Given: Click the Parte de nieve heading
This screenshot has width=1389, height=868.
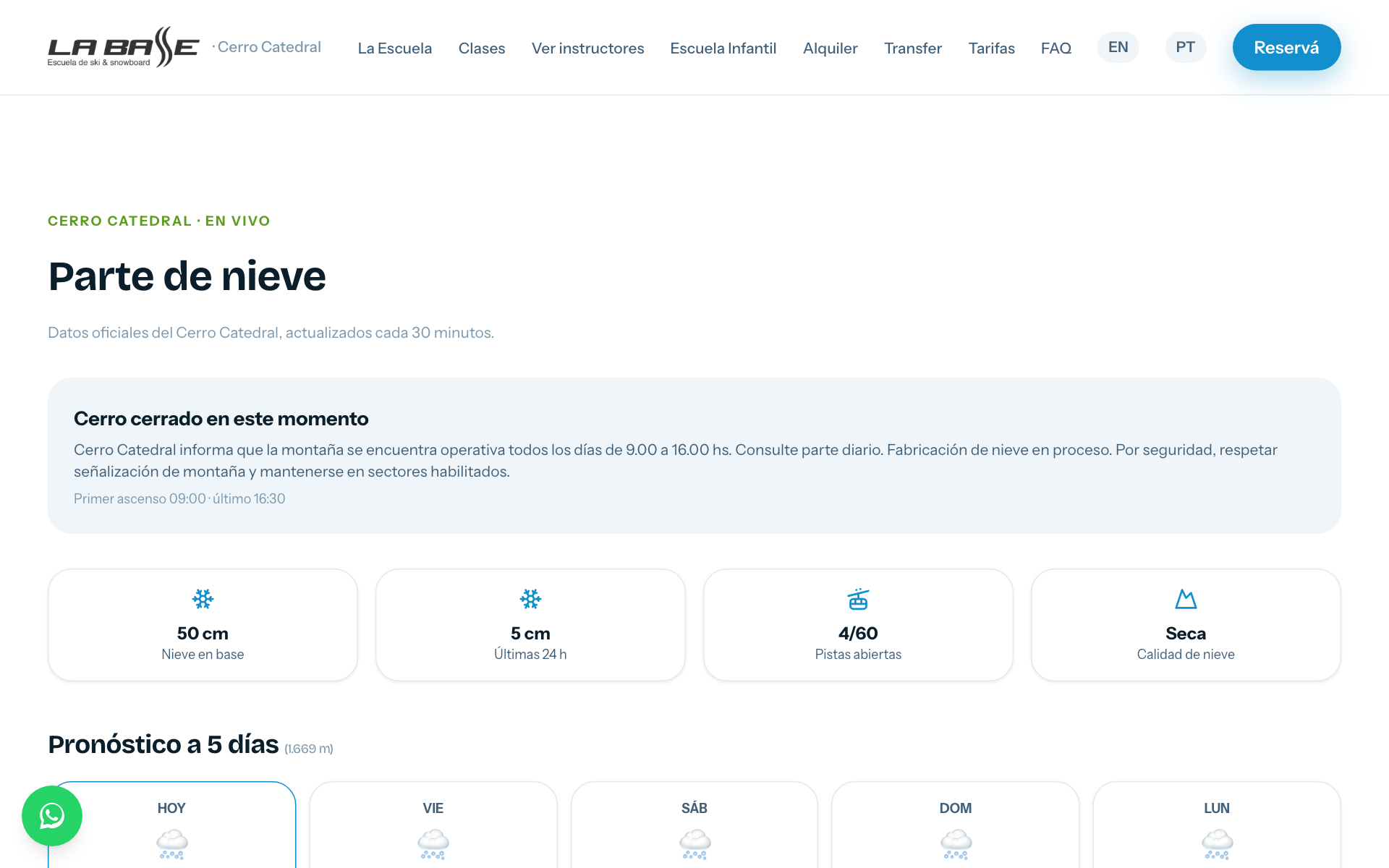Looking at the screenshot, I should tap(187, 276).
